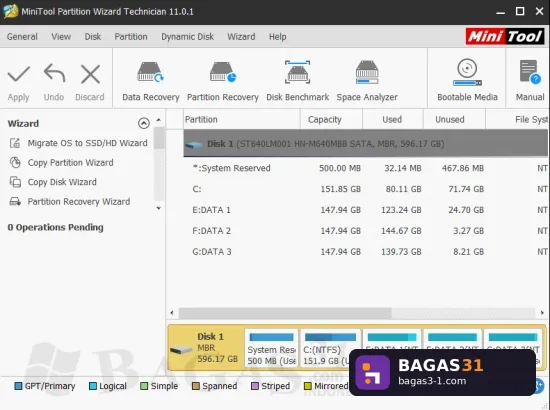The height and width of the screenshot is (410, 550).
Task: Click Disk 1 drive icon in list header
Action: click(194, 144)
